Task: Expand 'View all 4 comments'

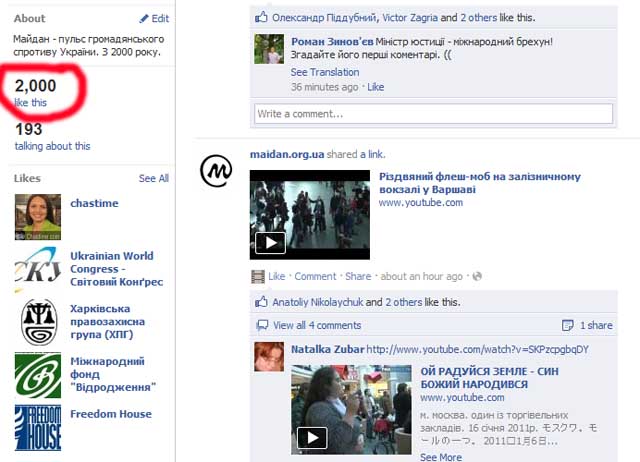Action: click(x=316, y=325)
